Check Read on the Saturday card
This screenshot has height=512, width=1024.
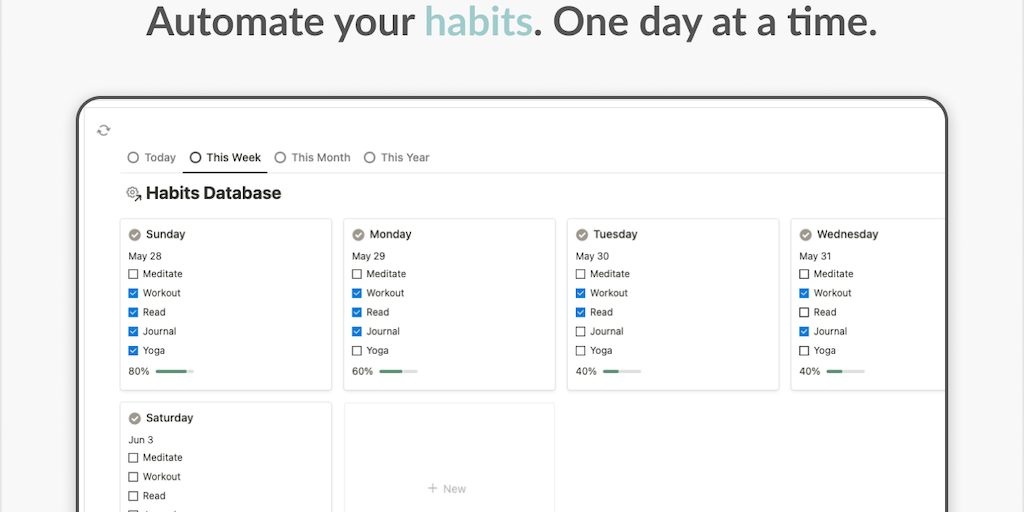click(x=134, y=496)
